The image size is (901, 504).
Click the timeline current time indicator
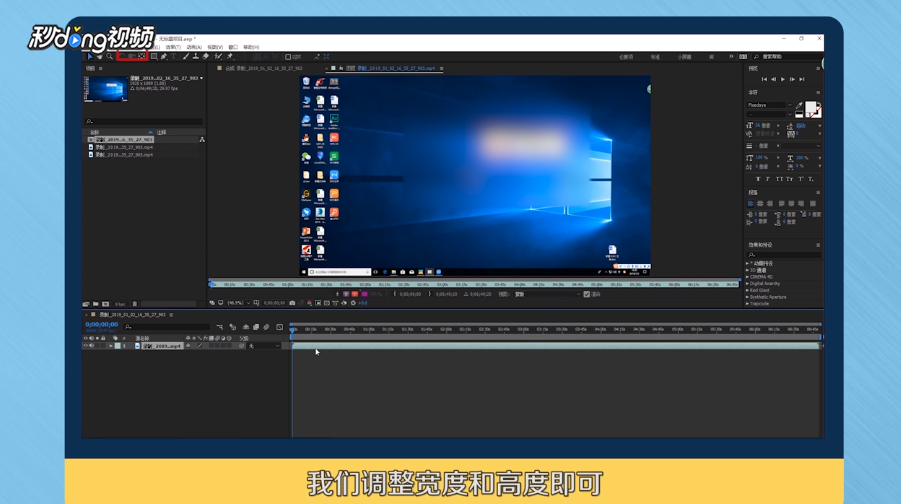(x=292, y=330)
